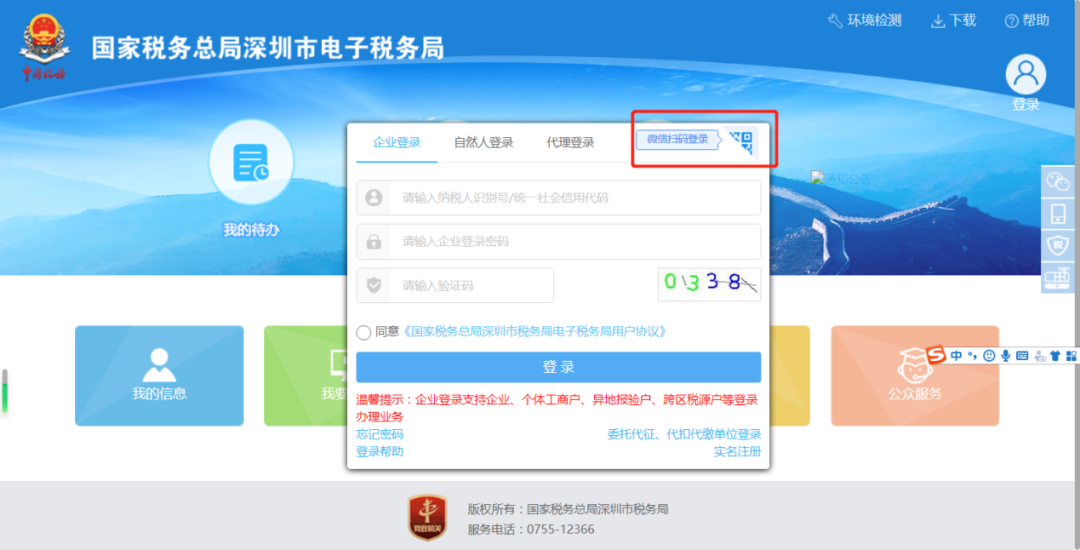Open the 电子税务局用户协议 link

[x=534, y=332]
